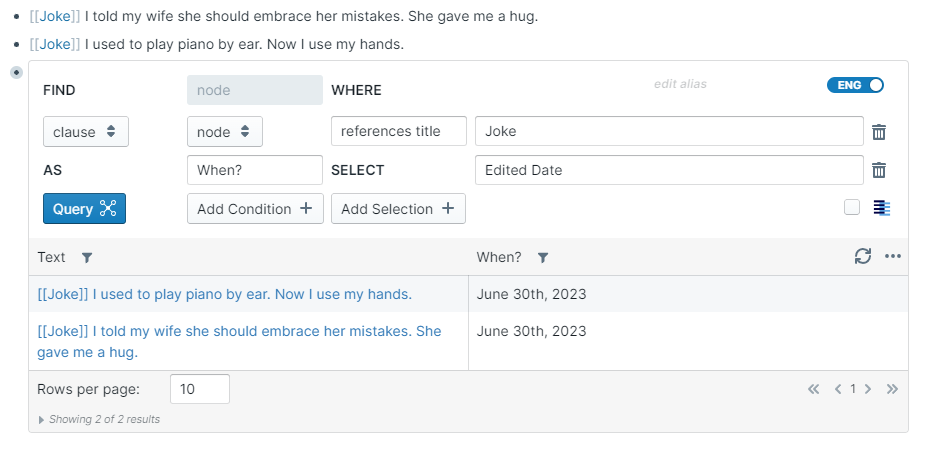Jump to the last results page
This screenshot has width=934, height=451.
click(893, 389)
